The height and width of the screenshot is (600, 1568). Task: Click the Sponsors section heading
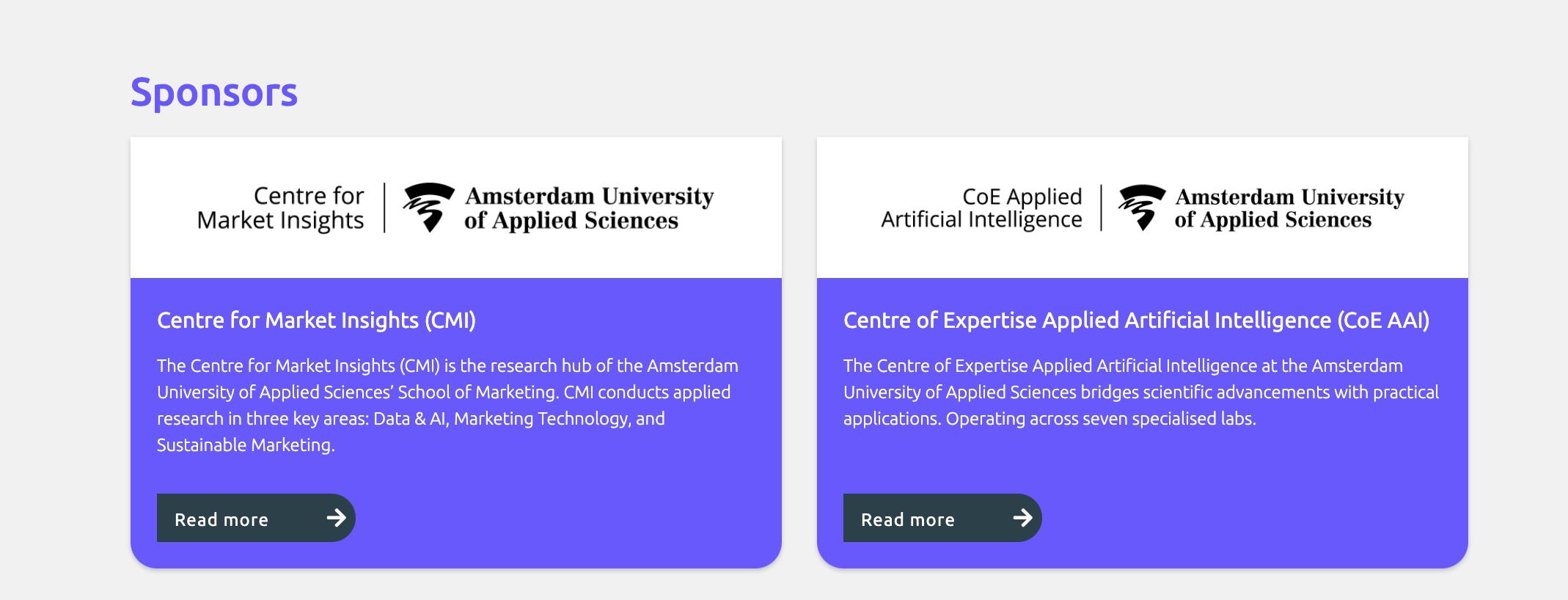(x=214, y=92)
